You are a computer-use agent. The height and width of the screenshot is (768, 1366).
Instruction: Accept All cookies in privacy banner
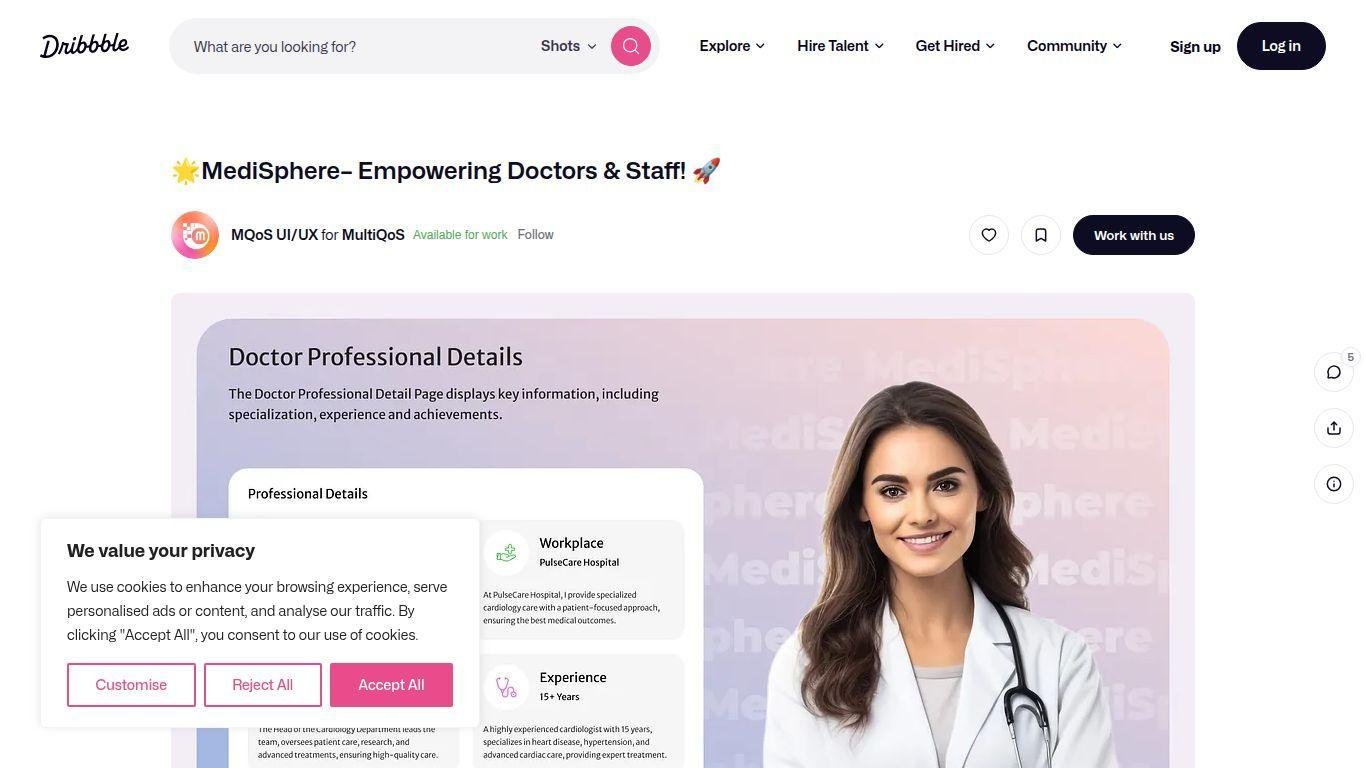tap(391, 685)
